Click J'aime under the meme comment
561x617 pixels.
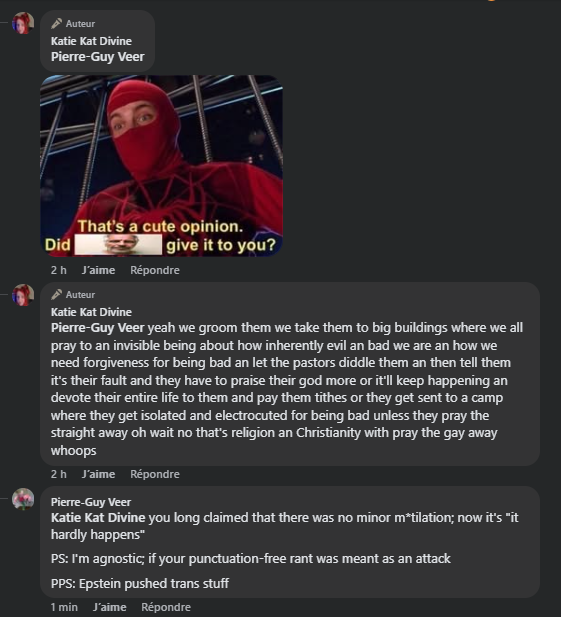point(98,270)
